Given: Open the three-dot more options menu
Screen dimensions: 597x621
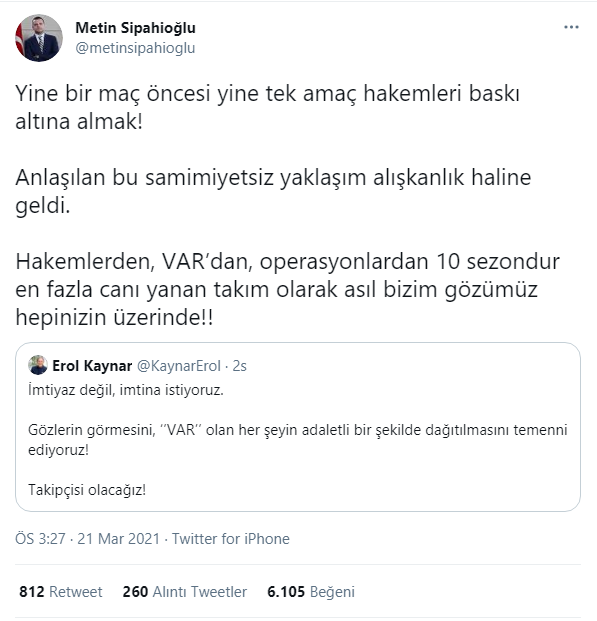Looking at the screenshot, I should point(571,27).
